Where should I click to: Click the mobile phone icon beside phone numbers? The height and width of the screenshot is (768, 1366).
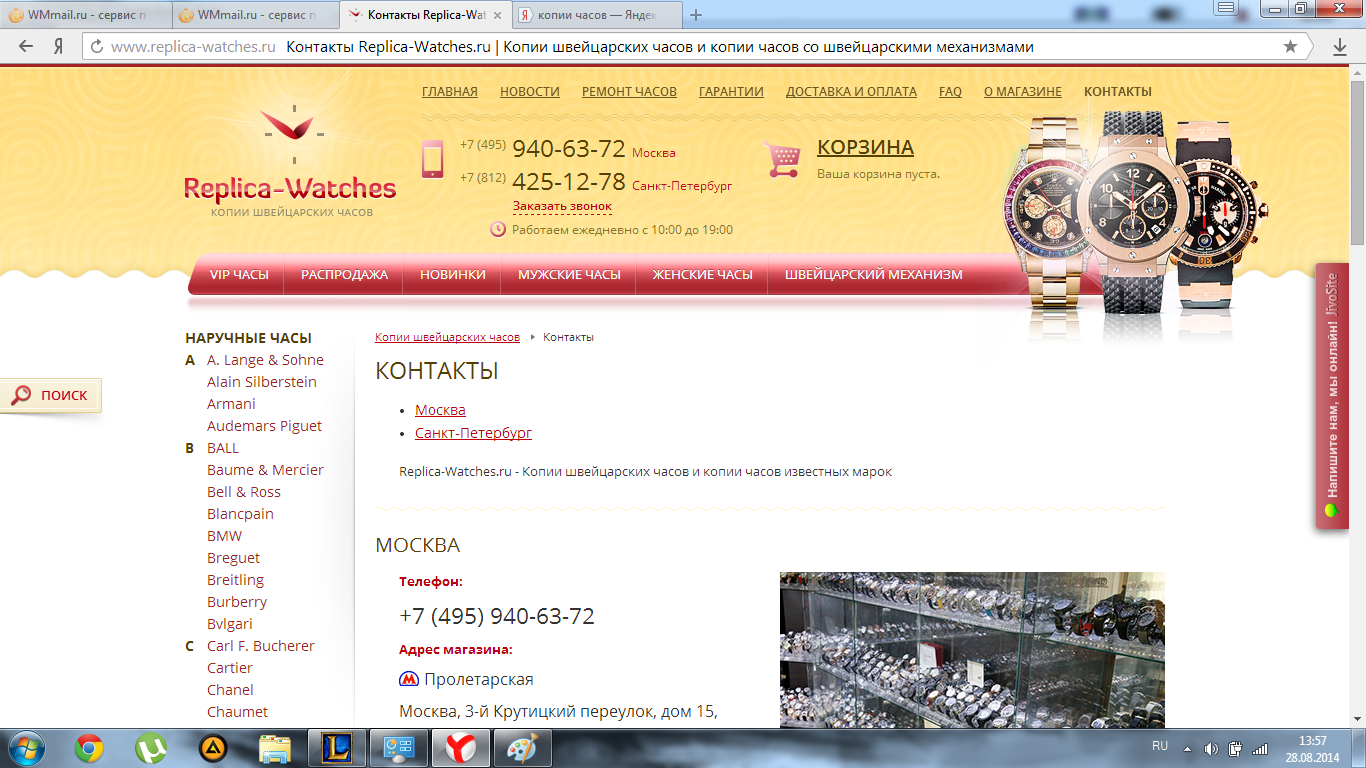click(x=432, y=159)
